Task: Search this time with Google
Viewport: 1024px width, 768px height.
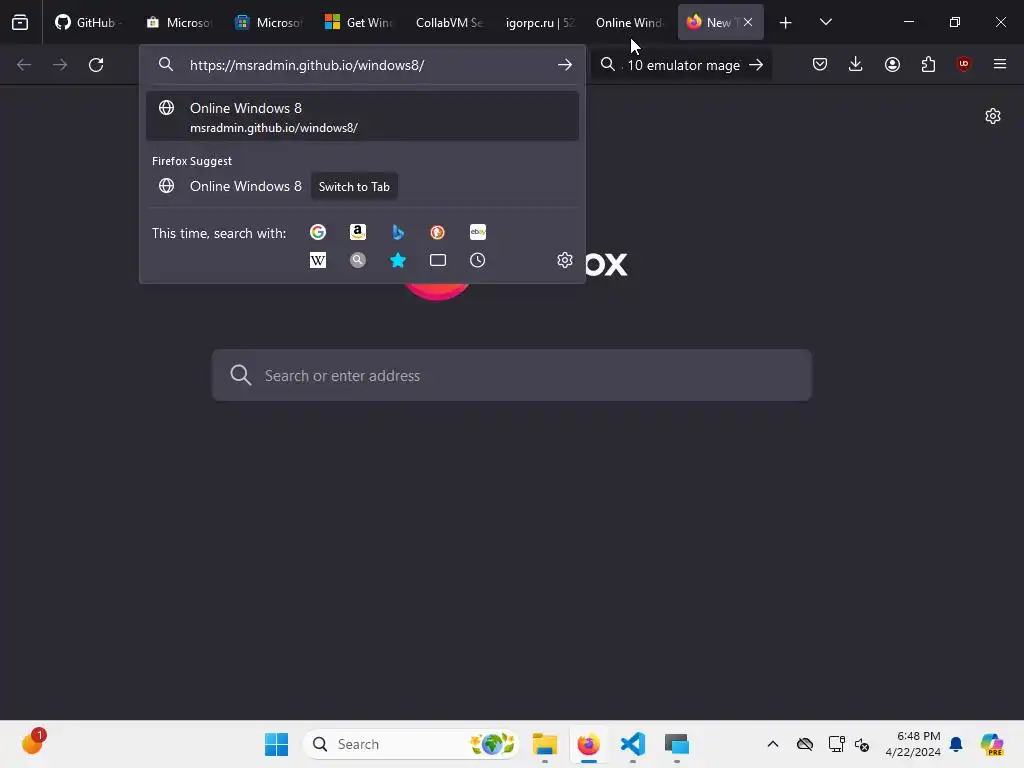Action: click(318, 232)
